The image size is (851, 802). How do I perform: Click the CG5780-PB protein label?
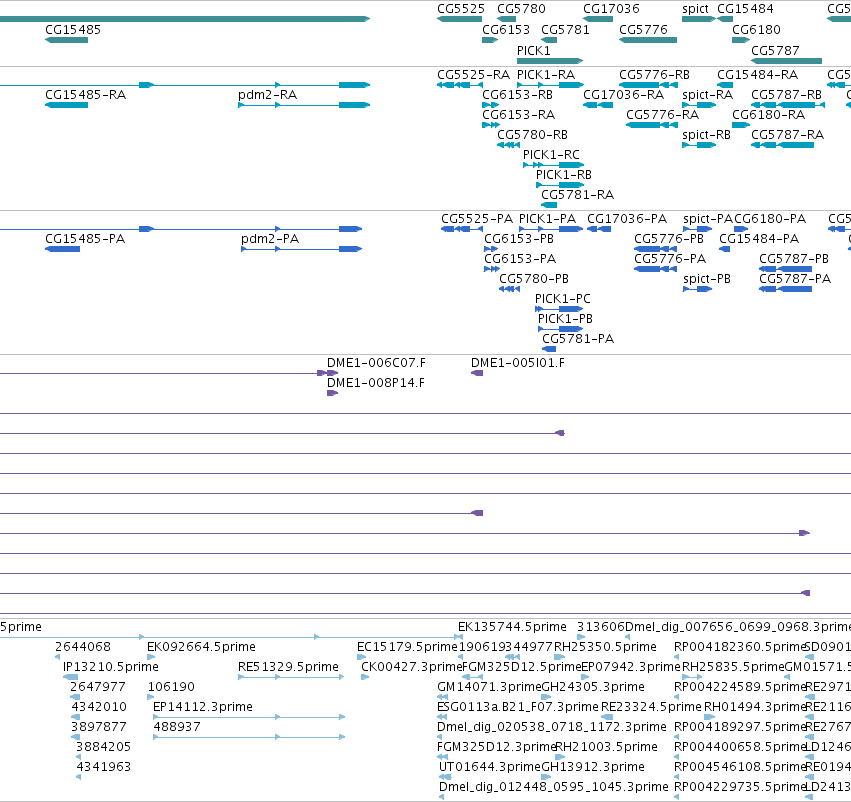[534, 279]
